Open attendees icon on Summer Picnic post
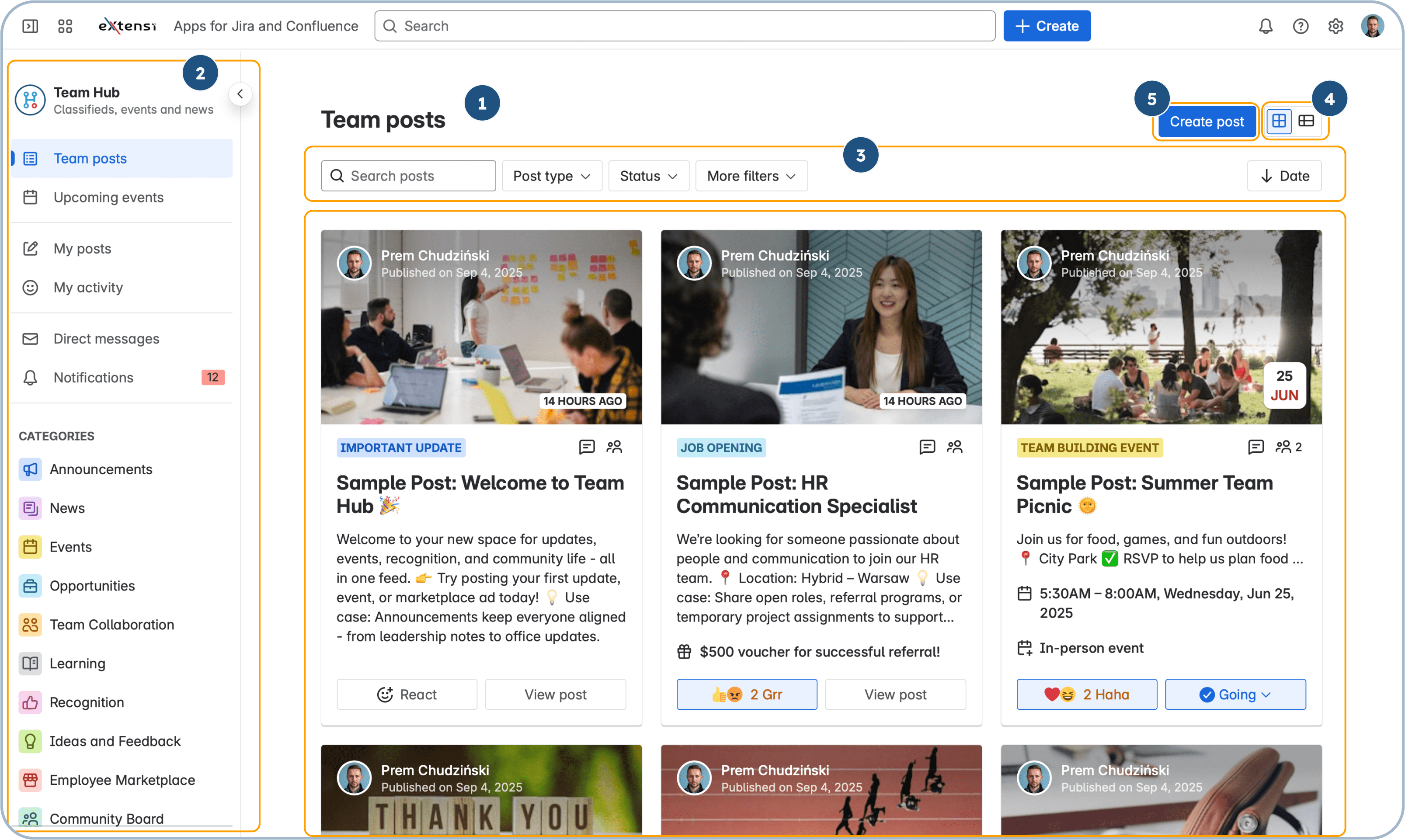Image resolution: width=1405 pixels, height=840 pixels. 1283,447
